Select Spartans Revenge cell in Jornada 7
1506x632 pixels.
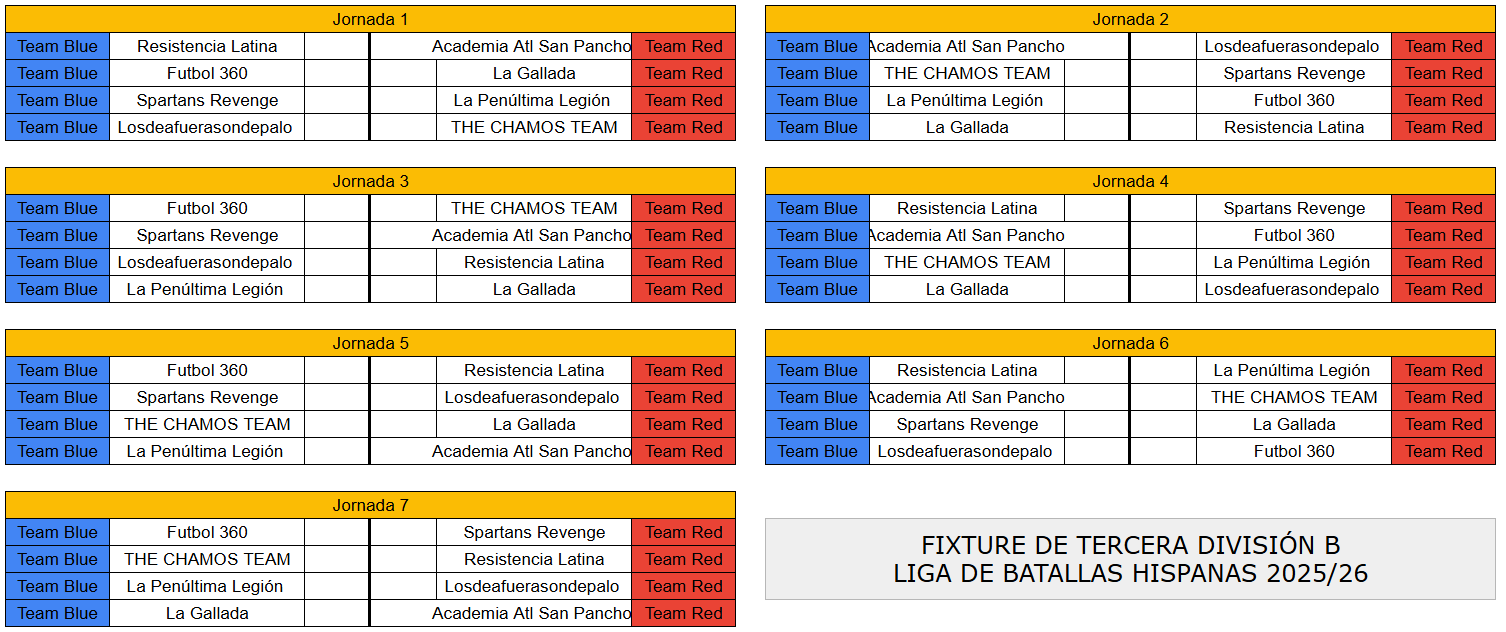point(534,532)
